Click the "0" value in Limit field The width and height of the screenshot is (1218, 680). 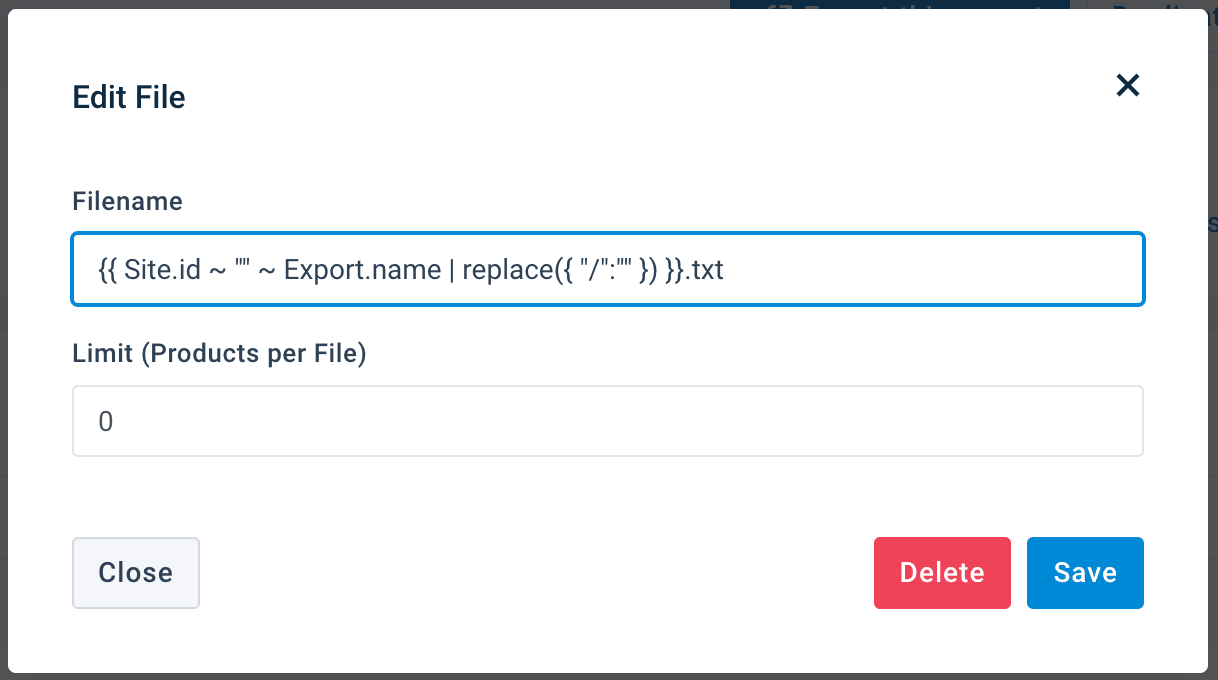click(x=106, y=422)
